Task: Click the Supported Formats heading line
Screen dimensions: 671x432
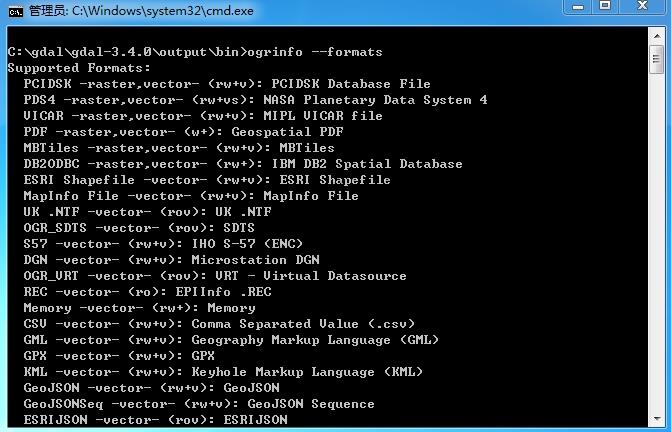Action: pos(79,68)
